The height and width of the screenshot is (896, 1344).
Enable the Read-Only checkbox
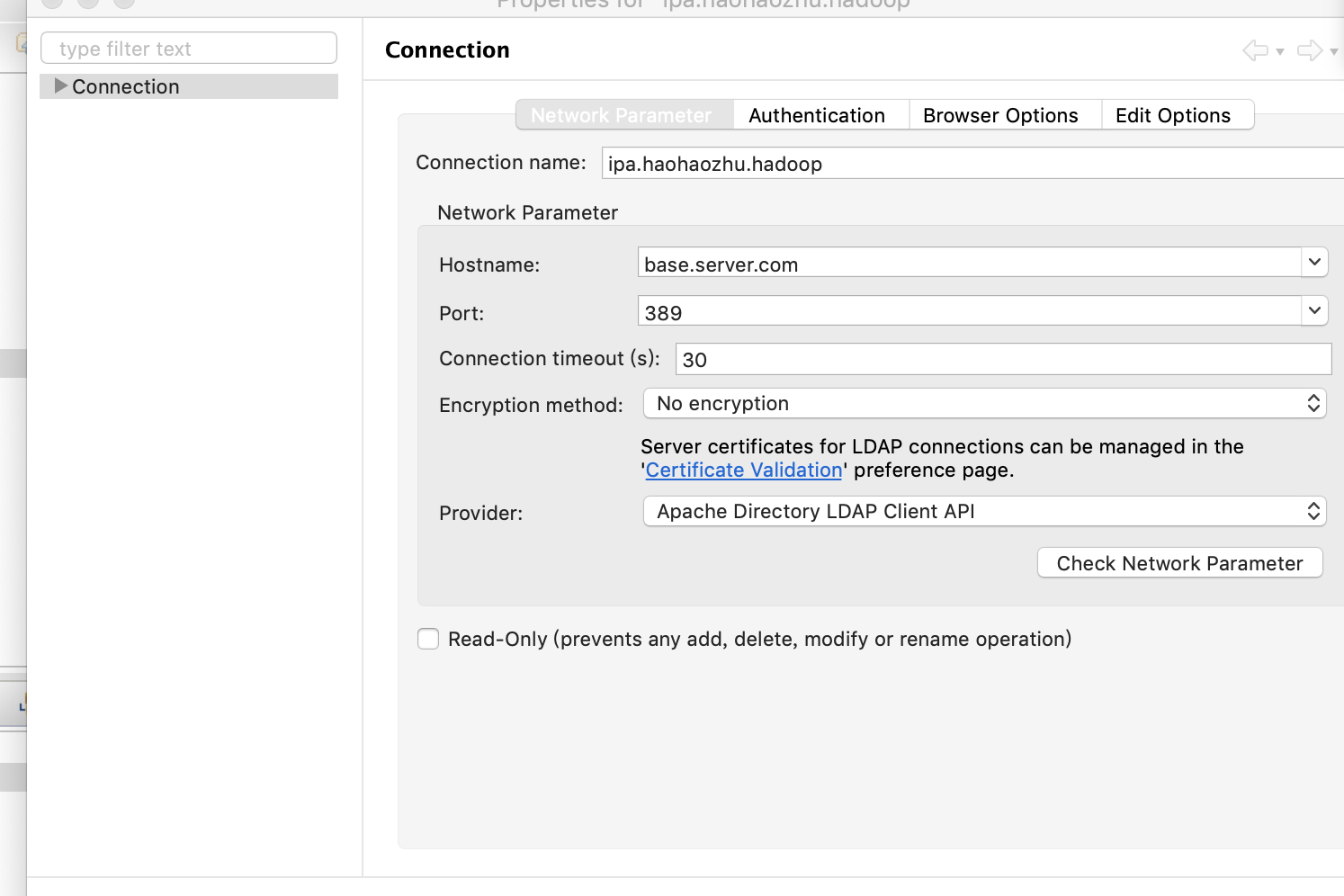(428, 639)
